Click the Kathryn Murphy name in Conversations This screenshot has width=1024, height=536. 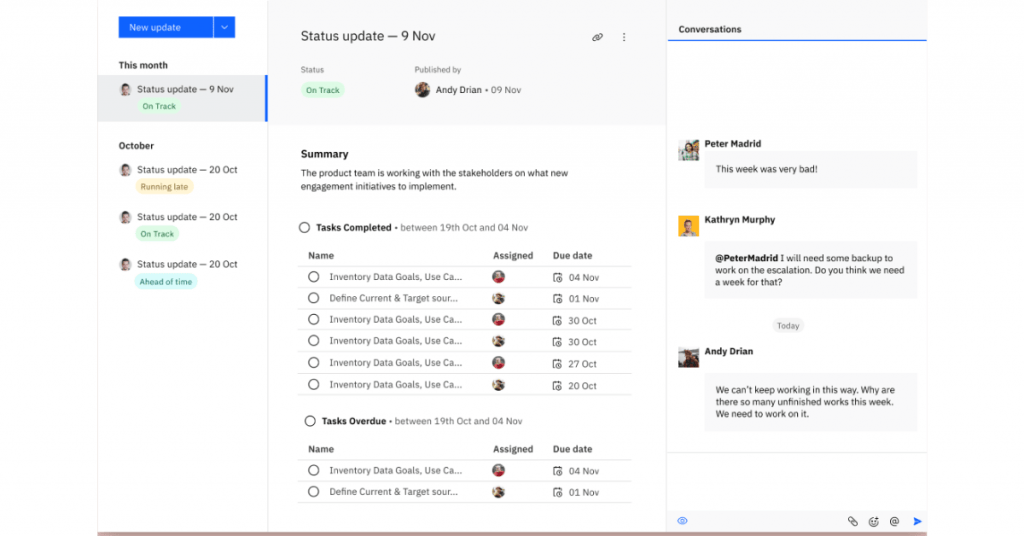click(739, 219)
